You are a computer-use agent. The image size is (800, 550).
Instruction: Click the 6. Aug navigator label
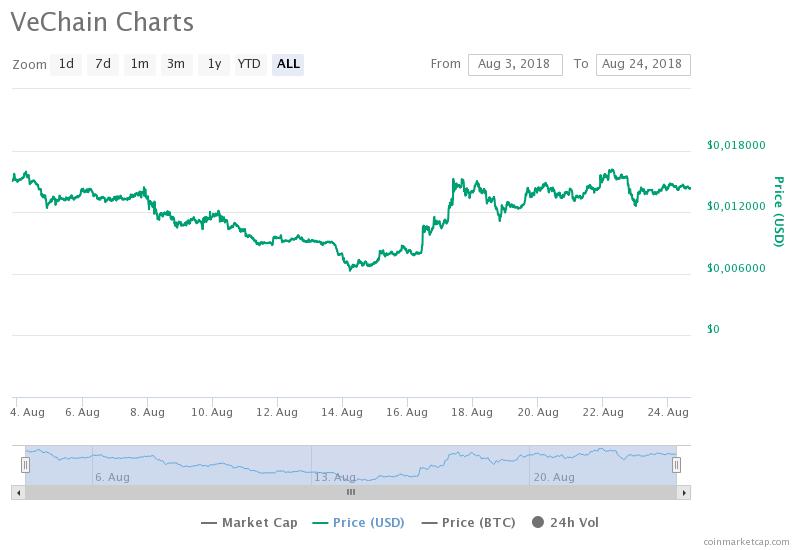tap(112, 477)
